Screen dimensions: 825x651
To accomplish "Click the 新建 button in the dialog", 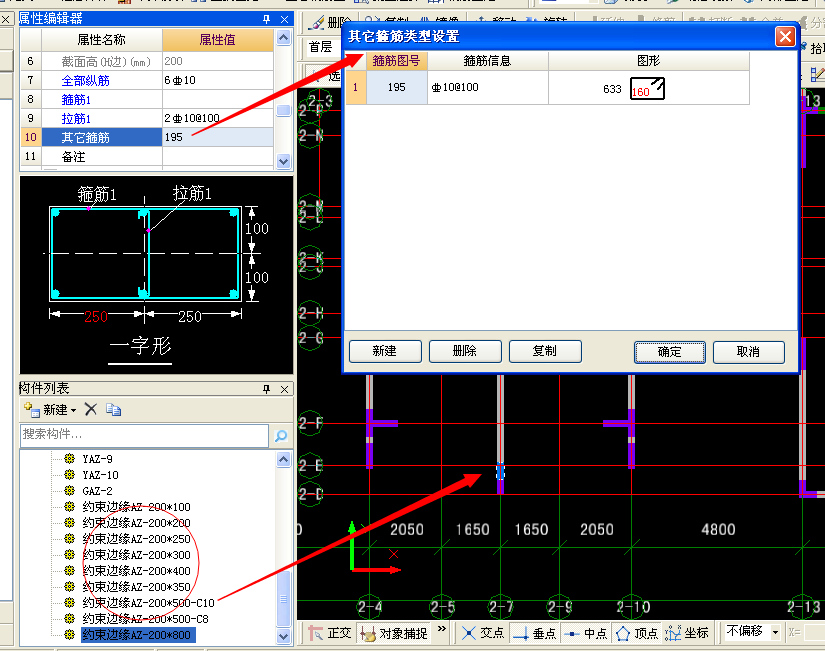I will coord(385,352).
